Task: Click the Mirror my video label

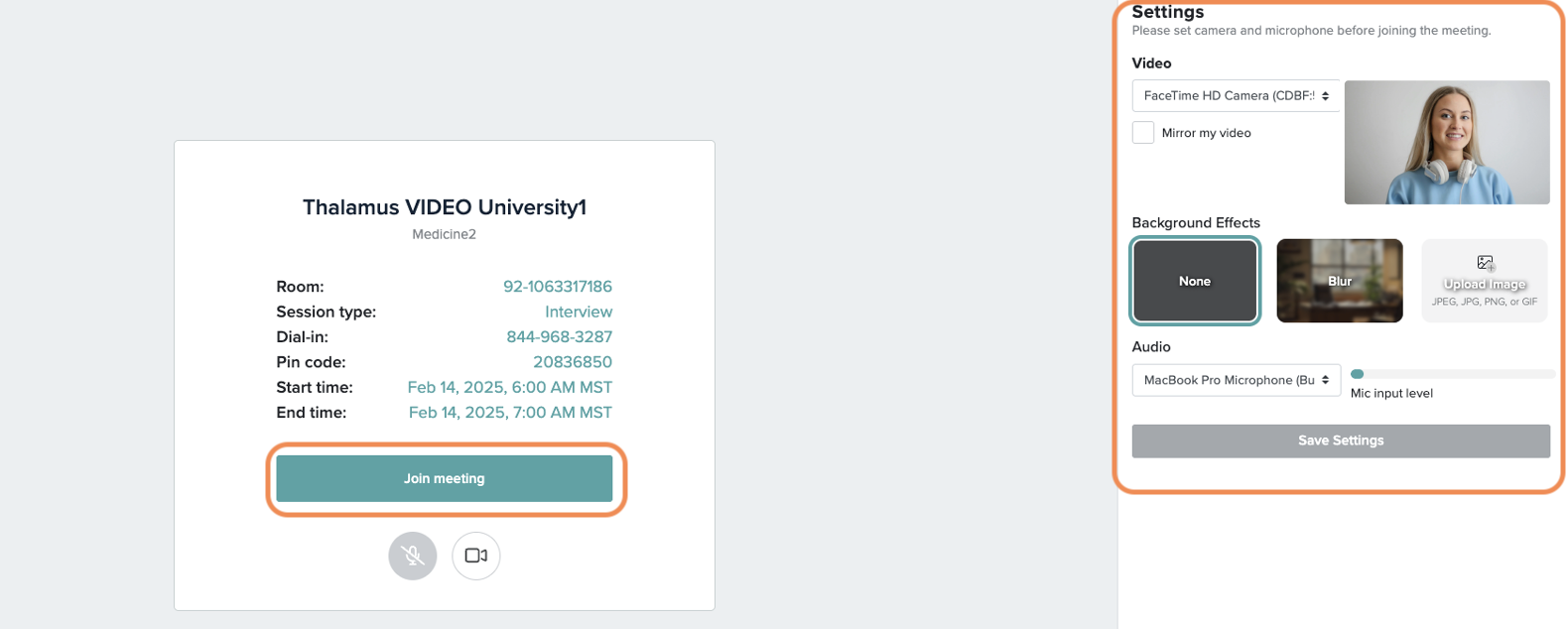Action: point(1206,133)
